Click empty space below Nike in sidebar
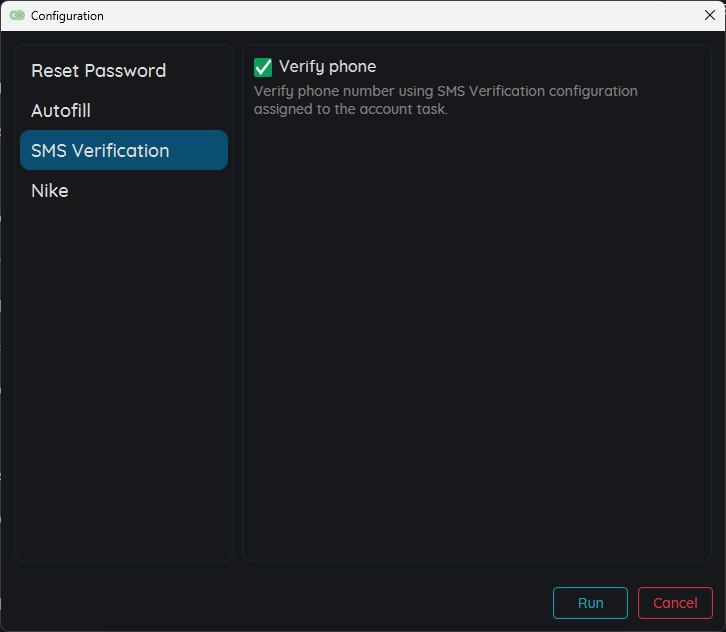Viewport: 726px width, 632px height. [x=123, y=380]
